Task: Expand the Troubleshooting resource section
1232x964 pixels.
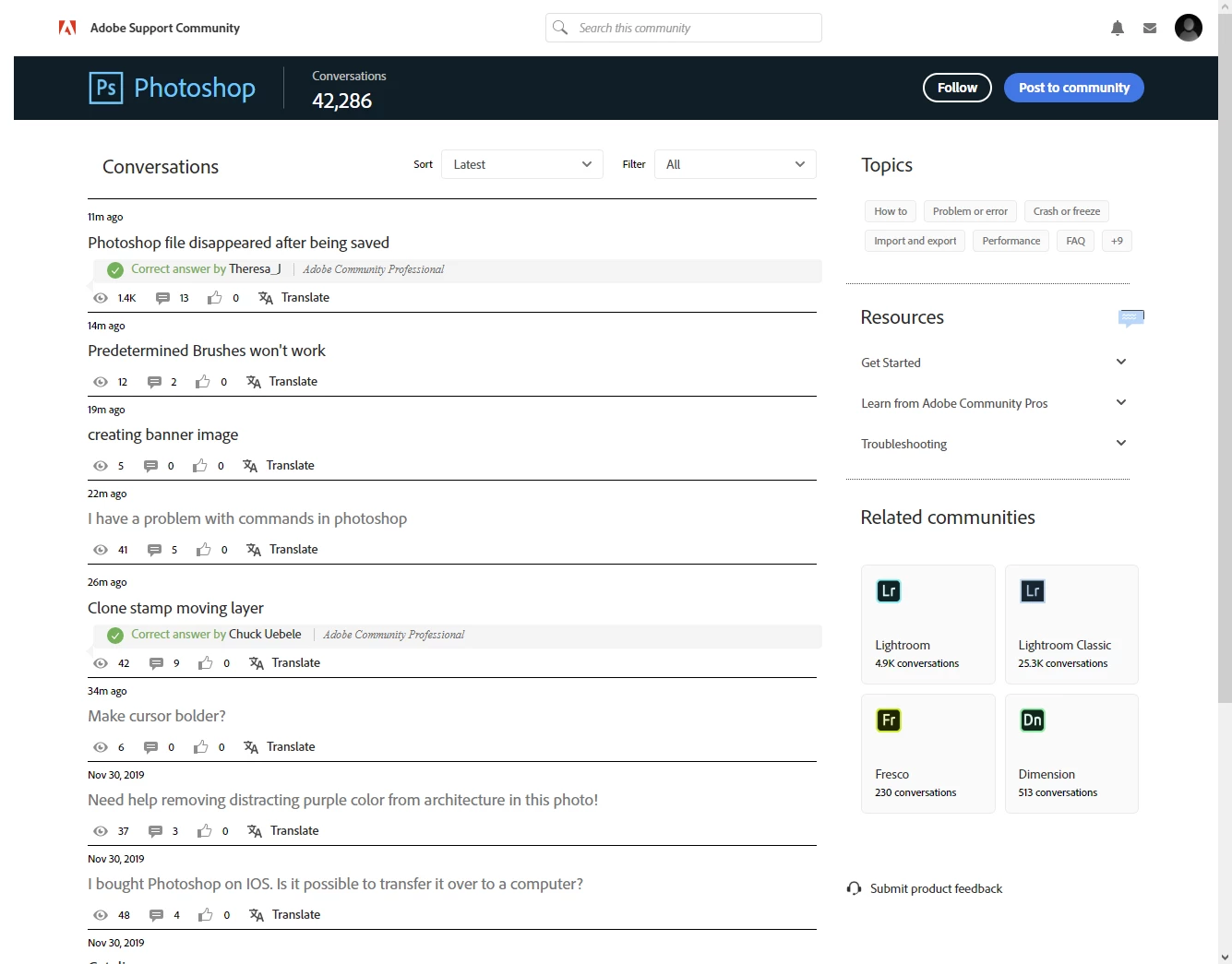Action: click(x=995, y=444)
